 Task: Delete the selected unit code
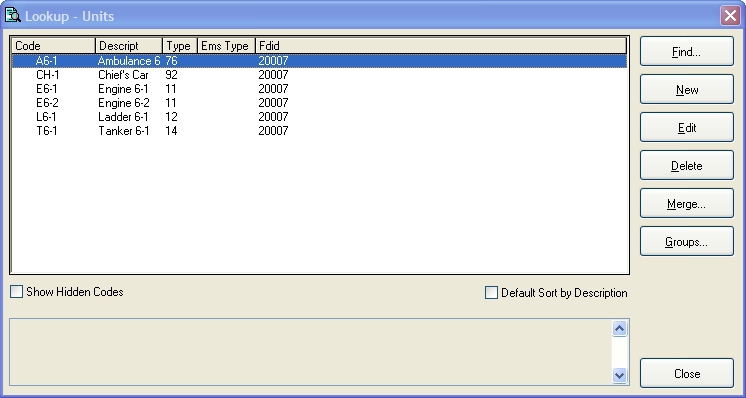tap(687, 165)
